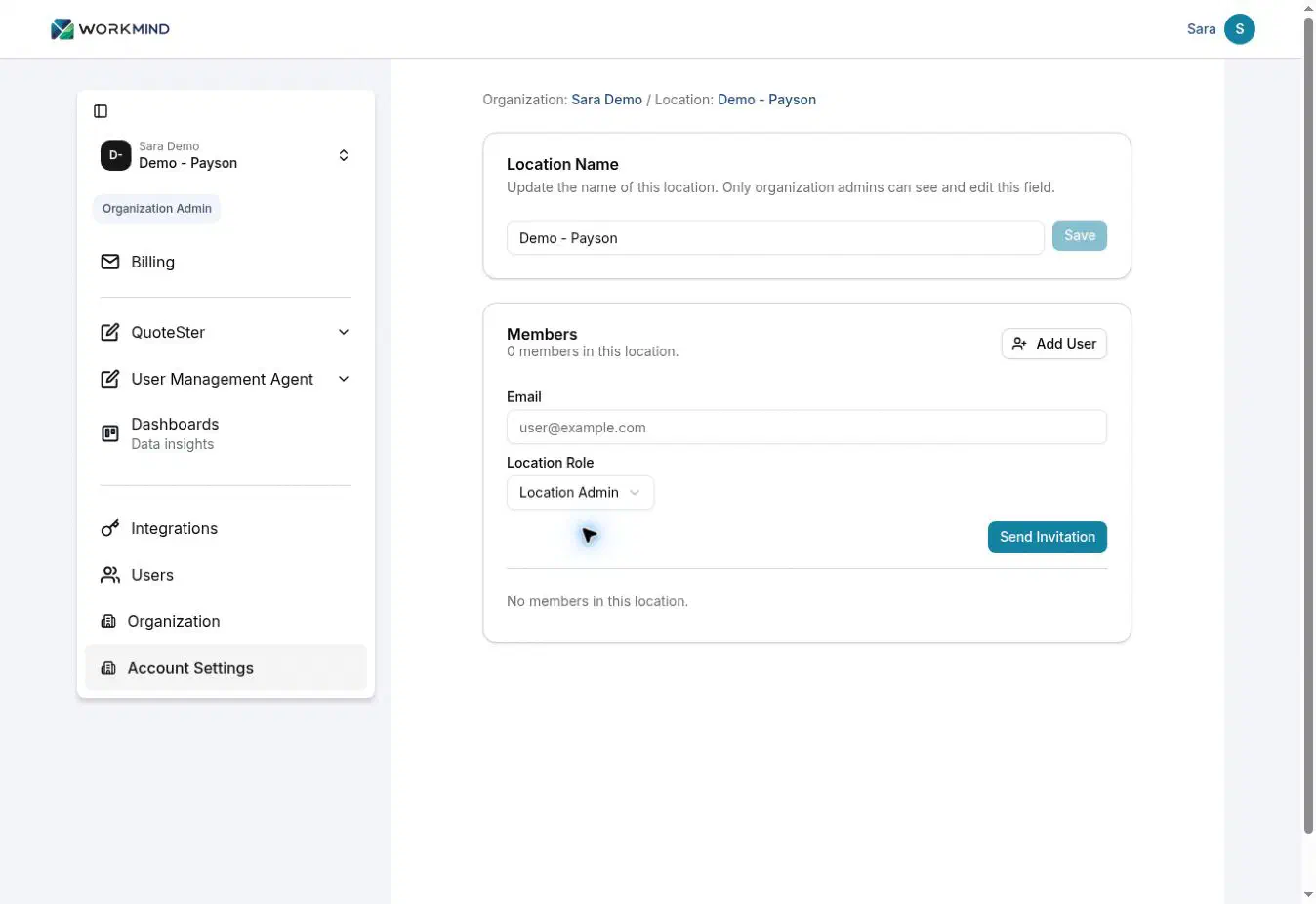Click the 'No members in this location.' text

click(597, 601)
